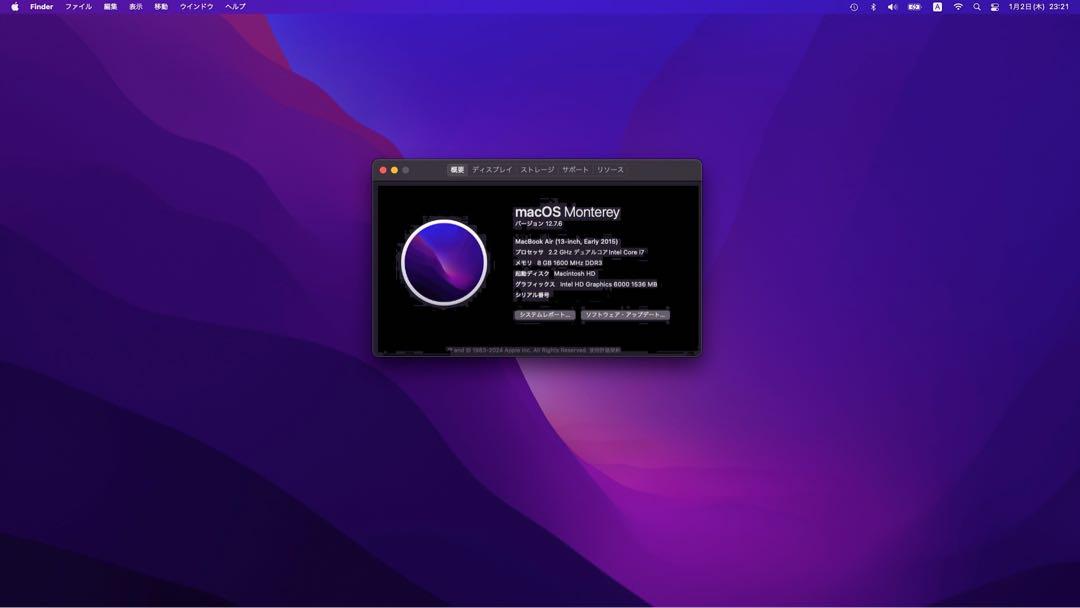Open the ヘルプ menu
This screenshot has height=608, width=1080.
(x=236, y=7)
